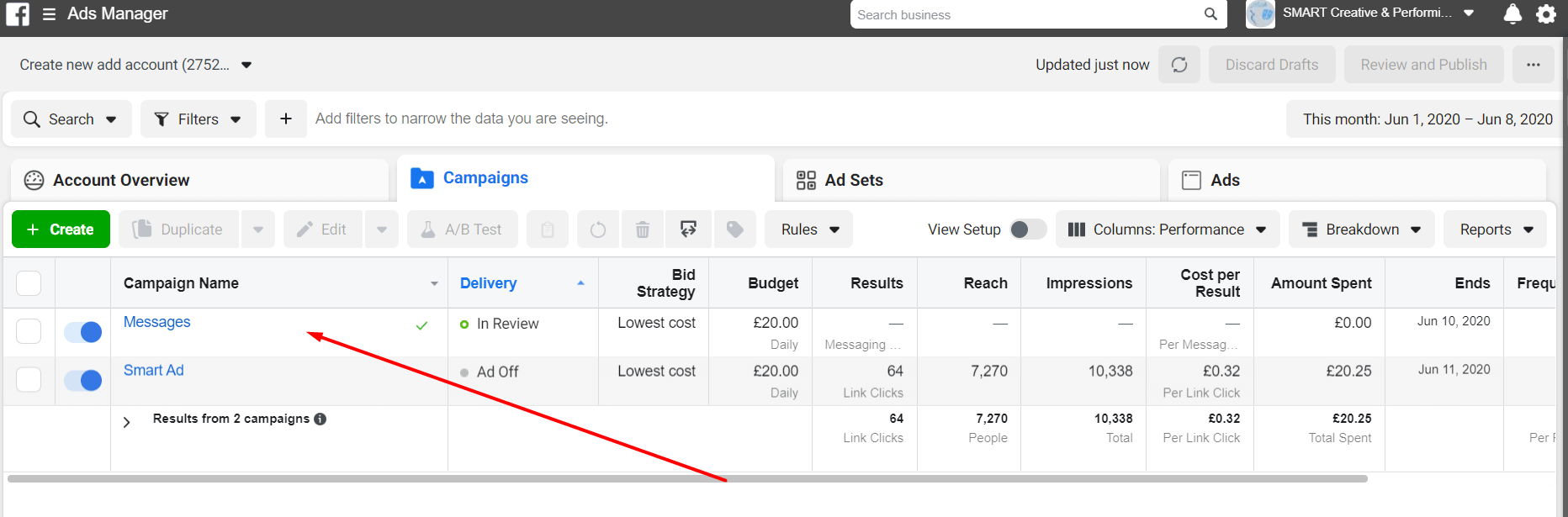Click the Add filters text field

point(462,119)
